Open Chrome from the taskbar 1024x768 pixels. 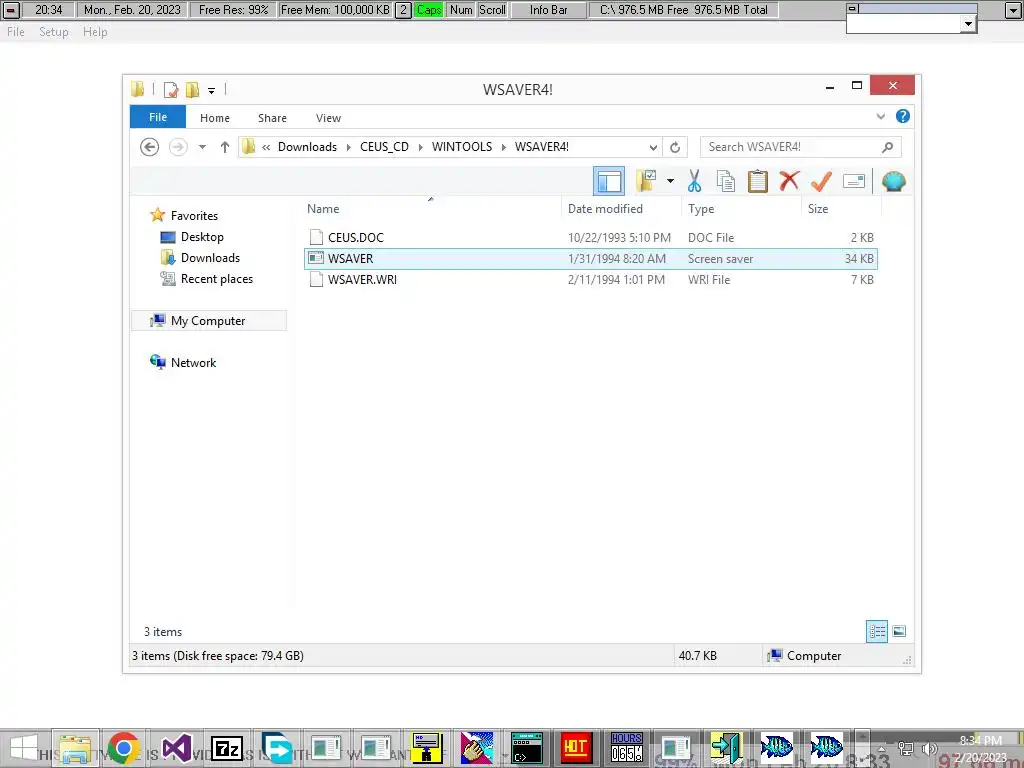click(x=123, y=747)
